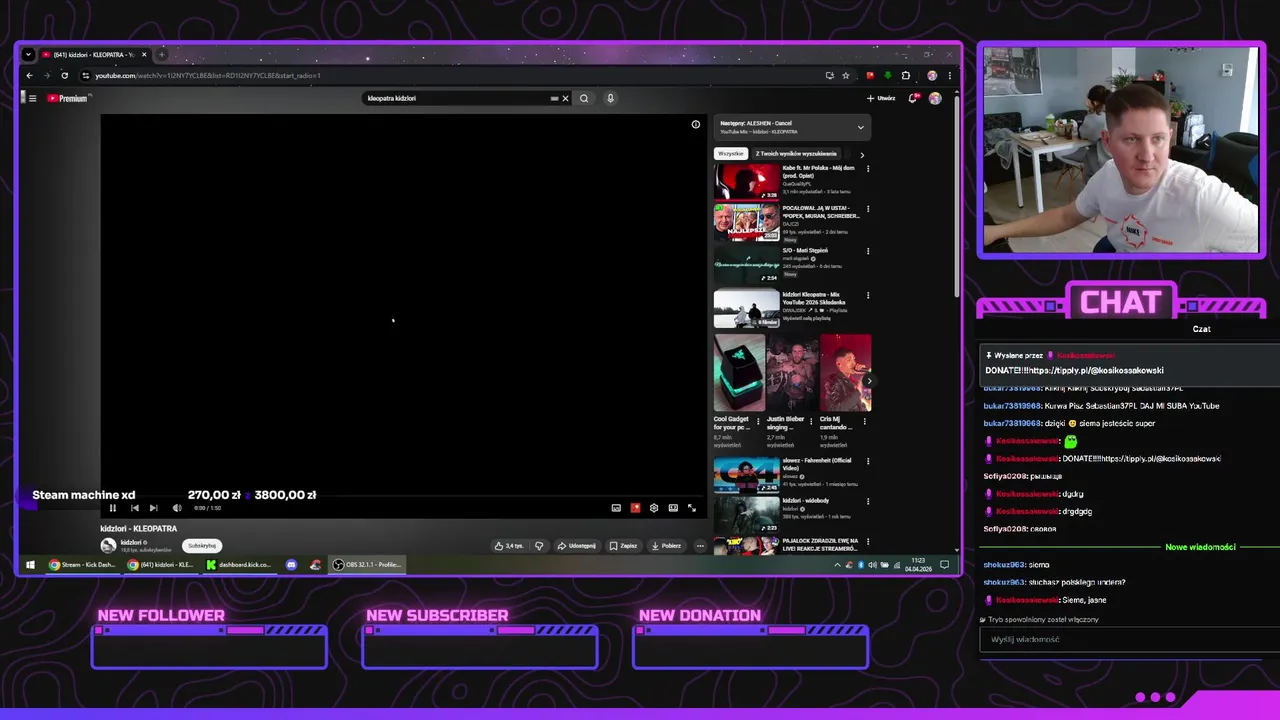Go back in Chrome
The image size is (1280, 720).
29,75
